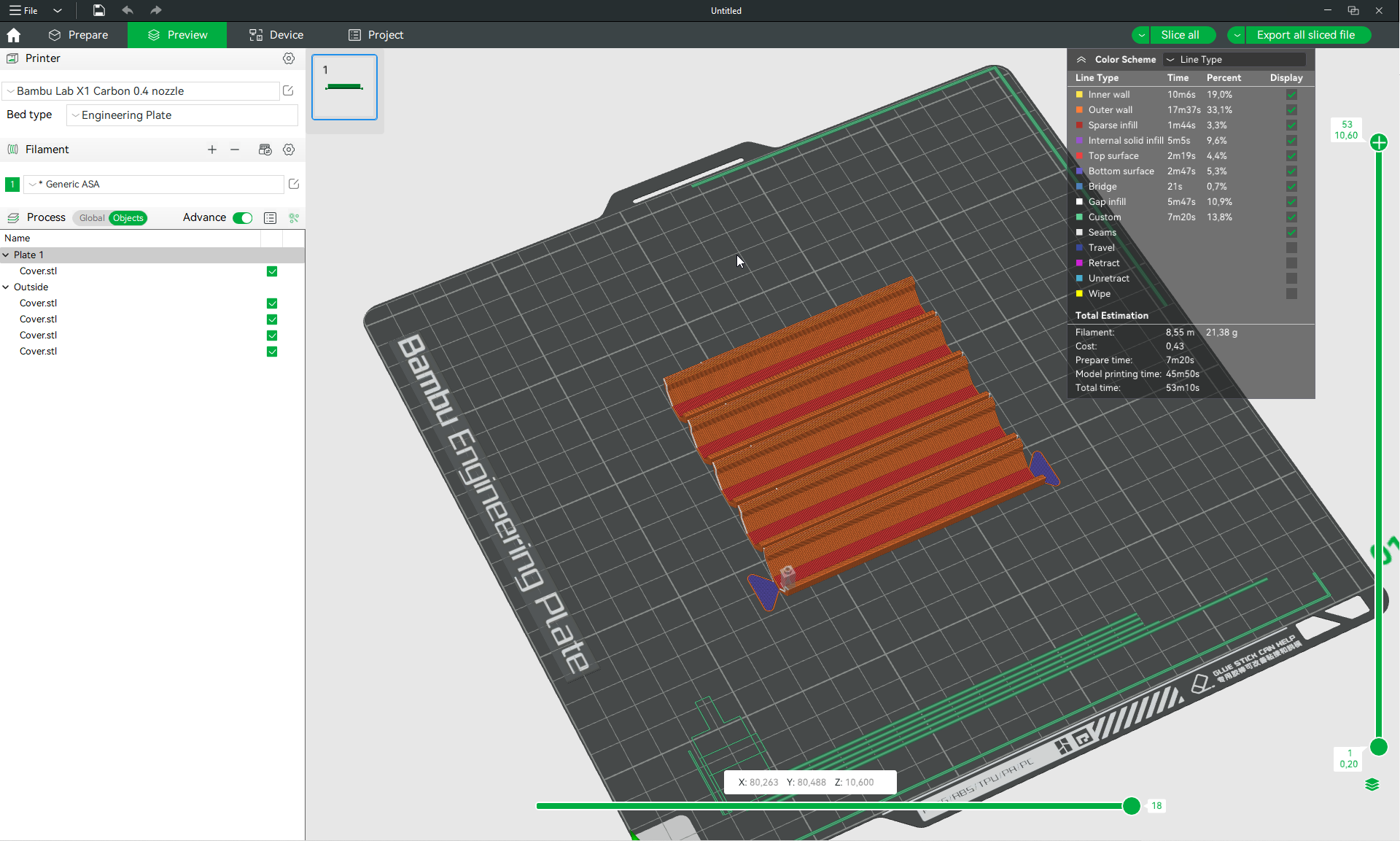Image resolution: width=1400 pixels, height=841 pixels.
Task: Click the undo arrow icon
Action: (x=128, y=10)
